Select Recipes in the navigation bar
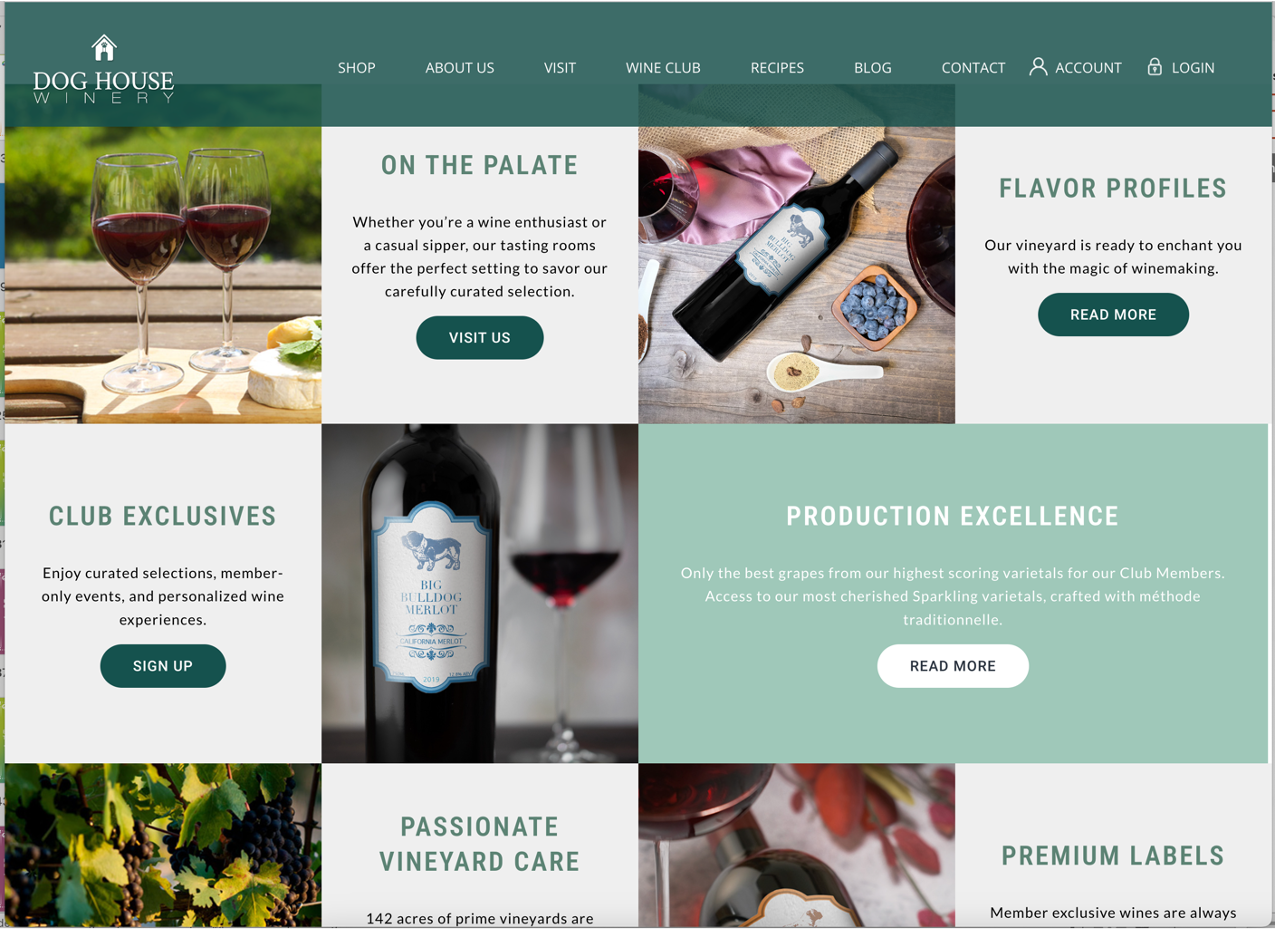The image size is (1277, 929). click(777, 68)
